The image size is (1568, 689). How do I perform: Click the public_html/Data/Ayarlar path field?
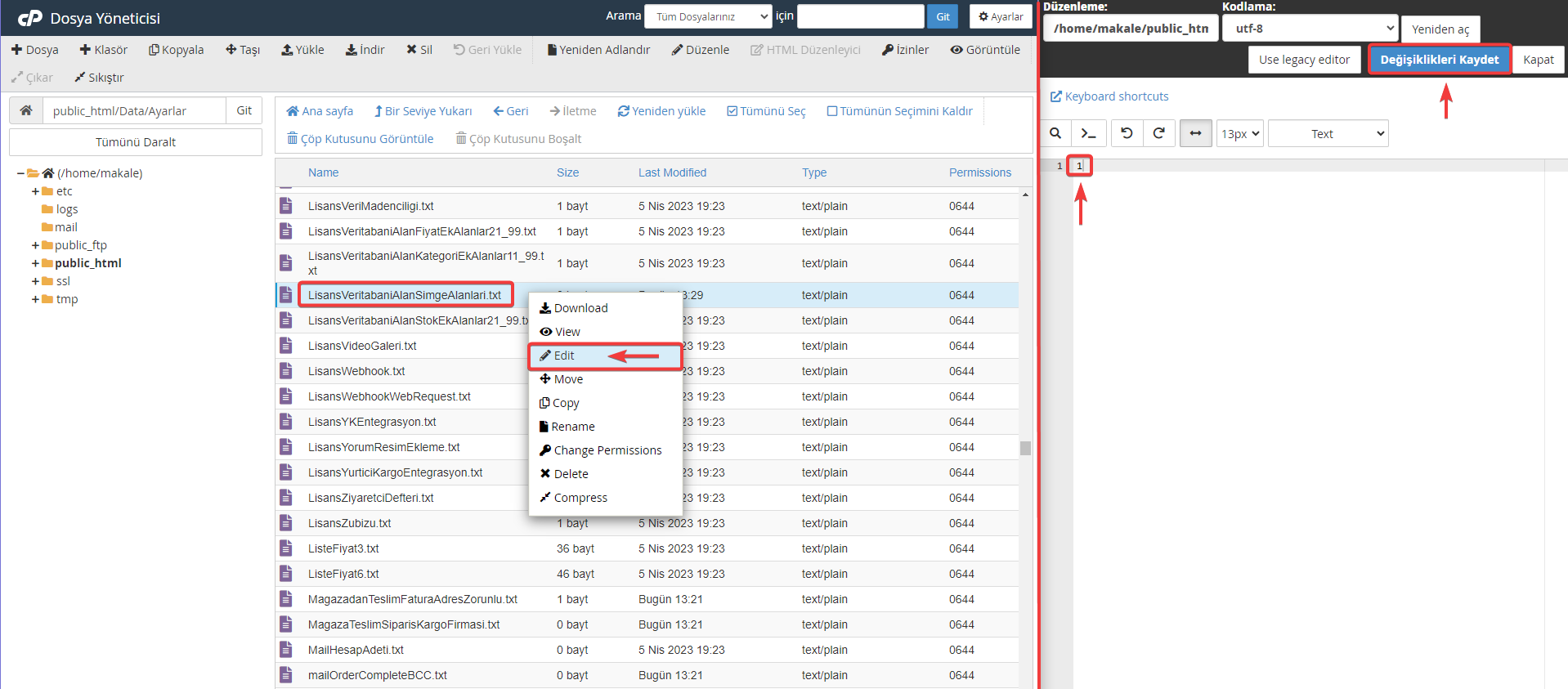[134, 110]
